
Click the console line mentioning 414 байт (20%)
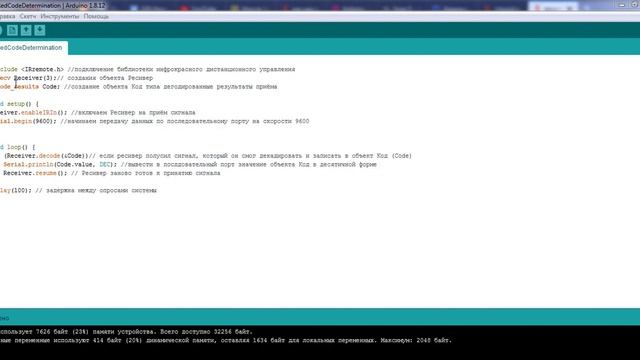(x=226, y=340)
